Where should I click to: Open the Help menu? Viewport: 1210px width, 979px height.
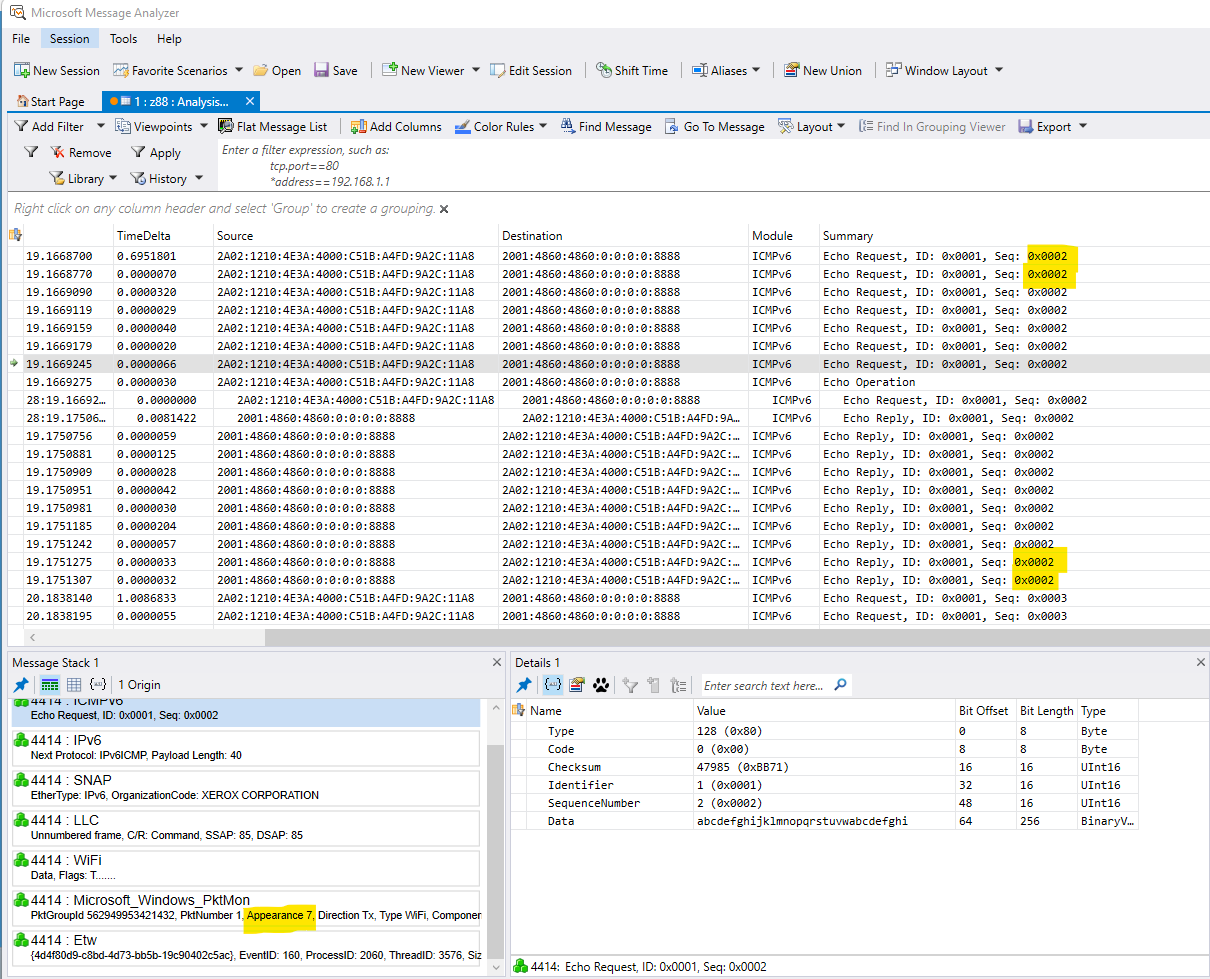click(169, 39)
